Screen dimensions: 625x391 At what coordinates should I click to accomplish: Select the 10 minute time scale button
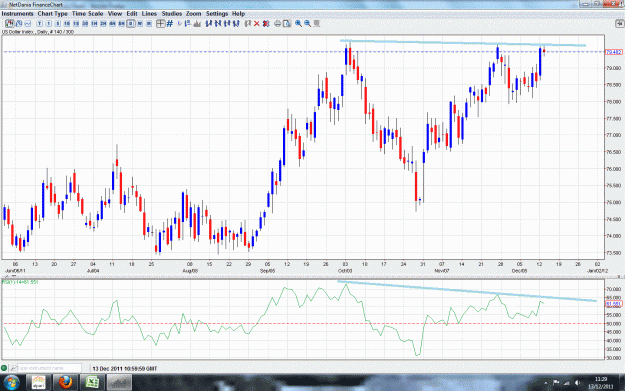[67, 24]
